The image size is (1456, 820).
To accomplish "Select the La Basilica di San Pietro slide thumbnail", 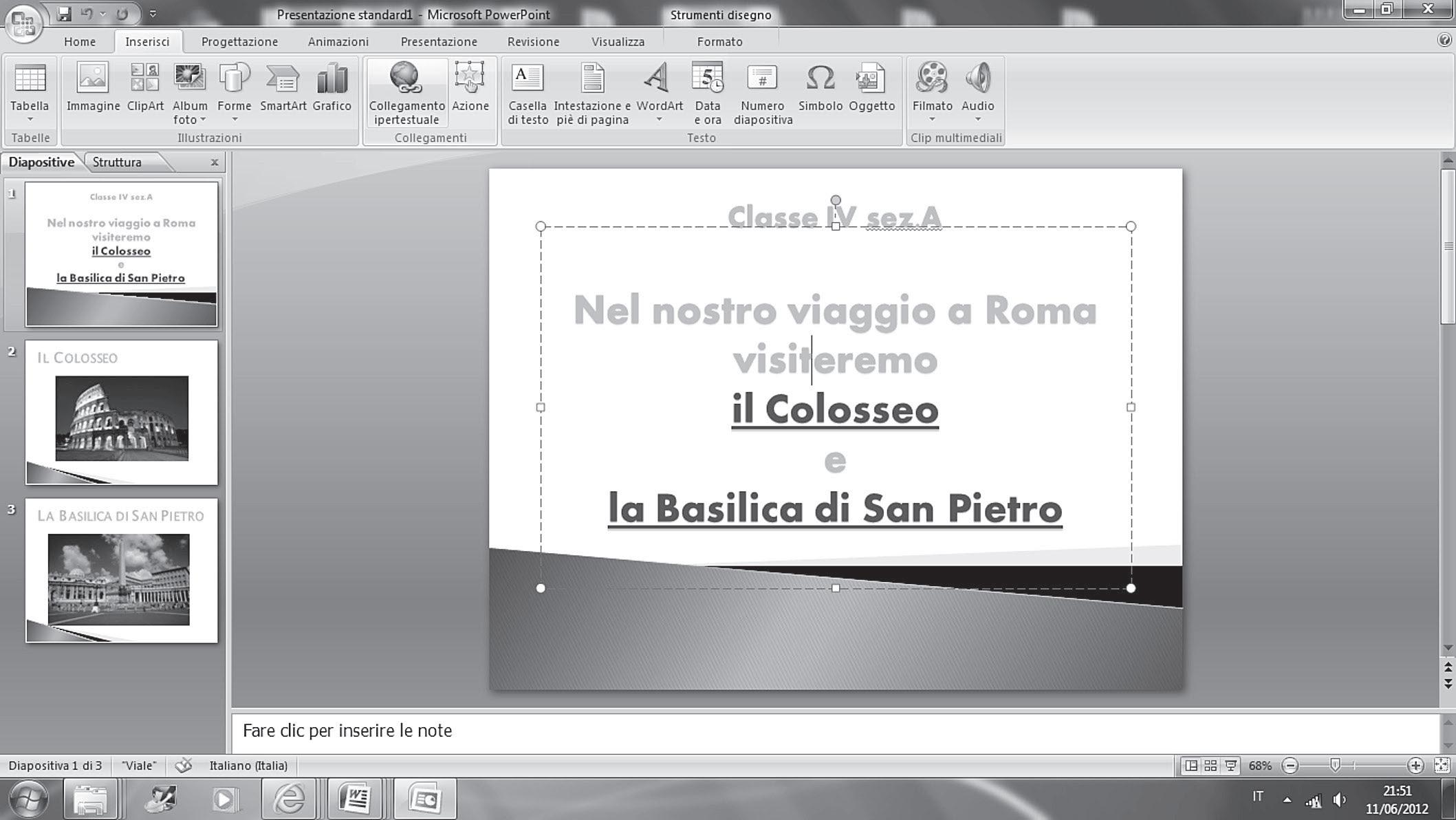I will pyautogui.click(x=122, y=571).
